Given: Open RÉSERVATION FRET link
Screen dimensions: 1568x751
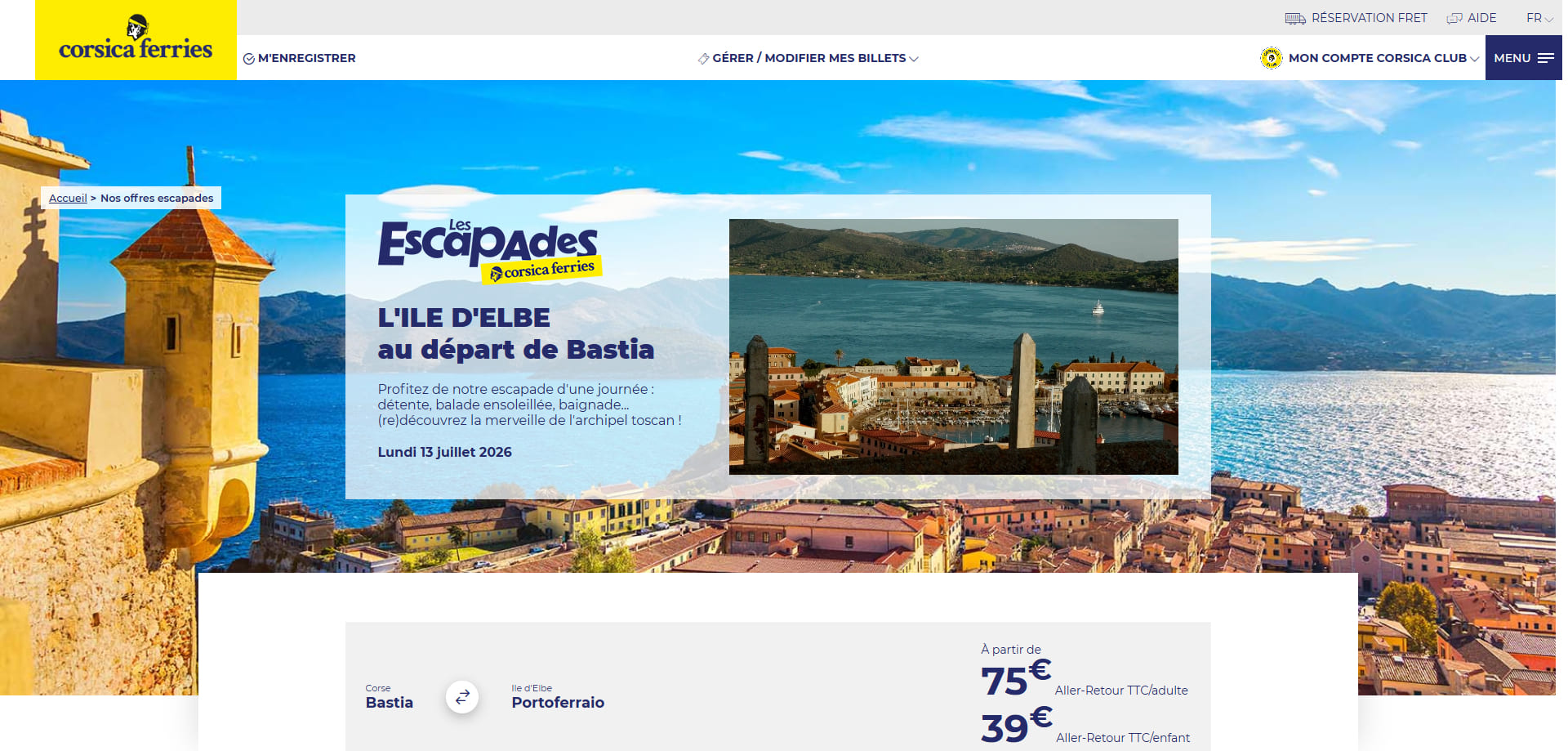Looking at the screenshot, I should tap(1369, 18).
